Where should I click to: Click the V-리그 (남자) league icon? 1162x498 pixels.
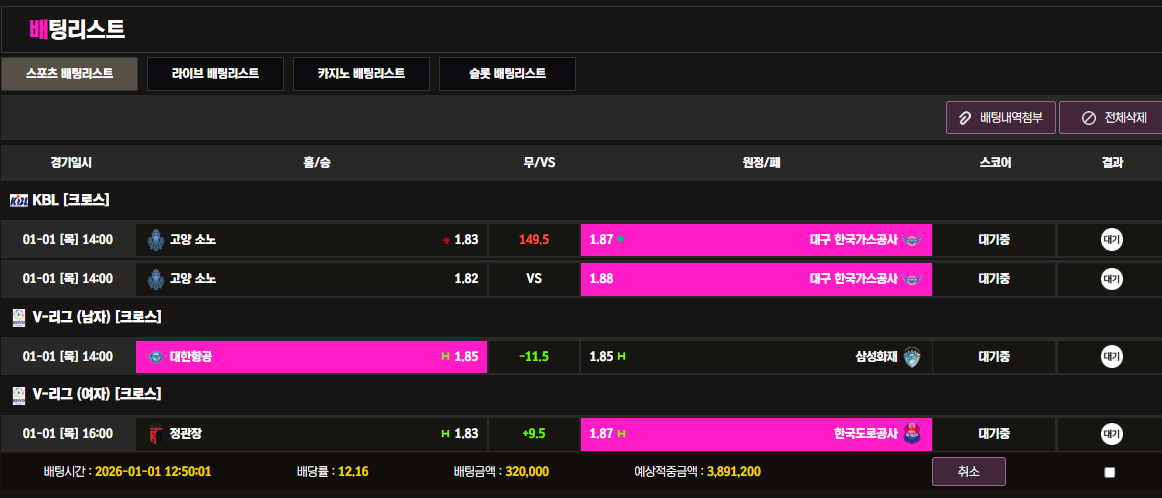(x=18, y=317)
